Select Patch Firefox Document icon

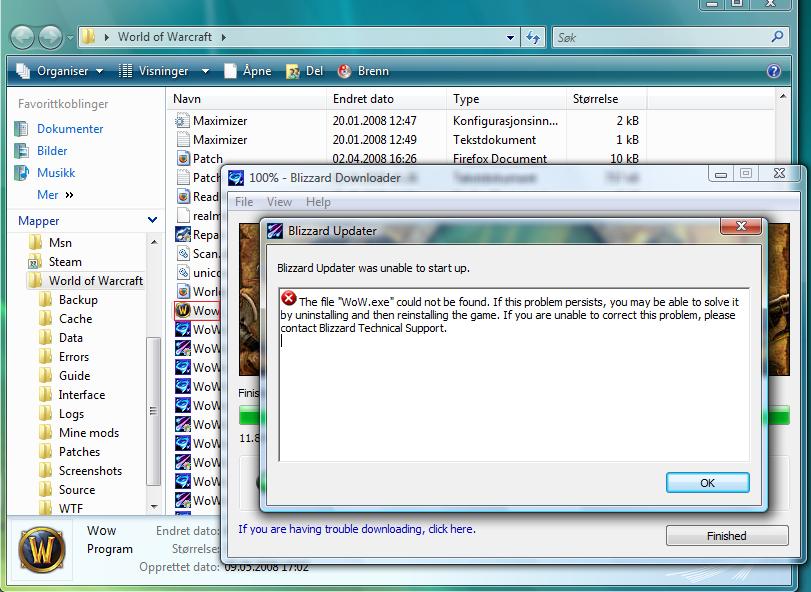point(183,158)
